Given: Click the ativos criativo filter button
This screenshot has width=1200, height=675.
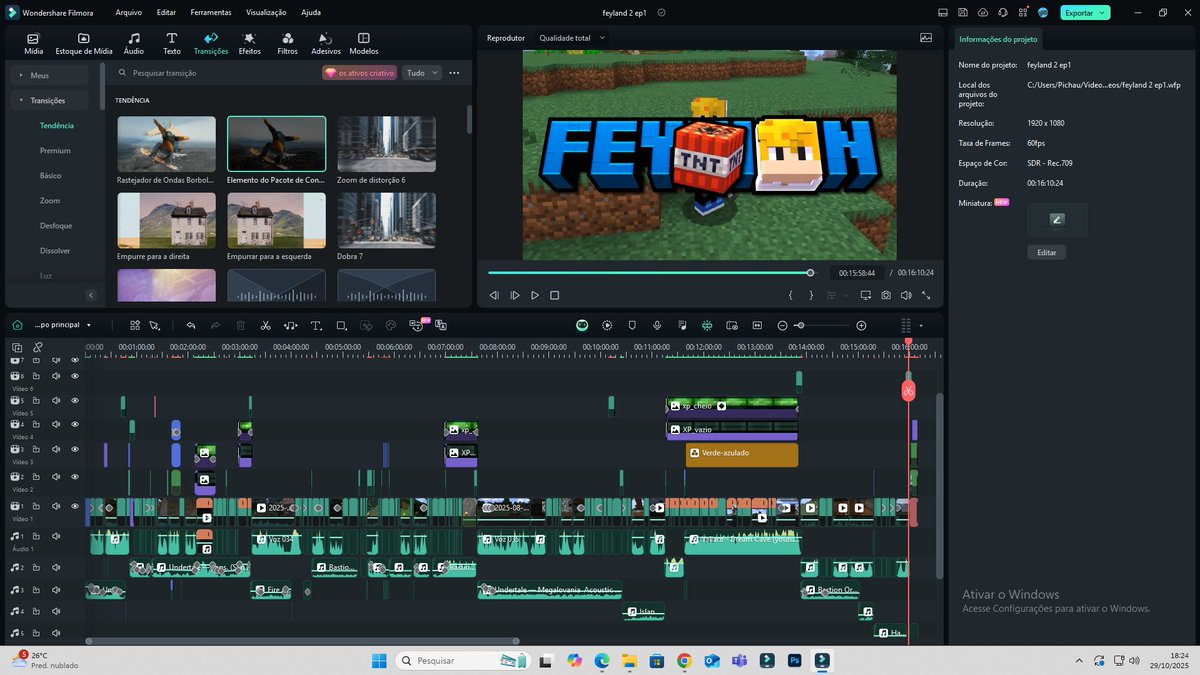Looking at the screenshot, I should [x=360, y=73].
